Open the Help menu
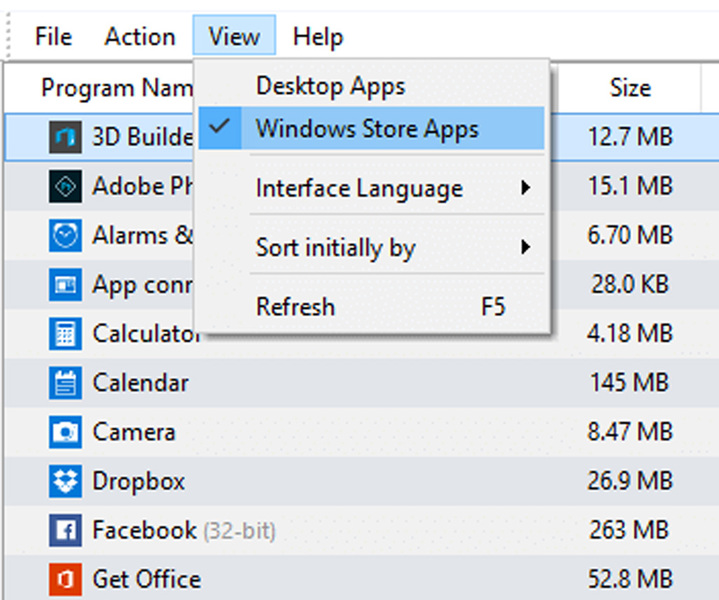Viewport: 719px width, 600px height. [318, 36]
